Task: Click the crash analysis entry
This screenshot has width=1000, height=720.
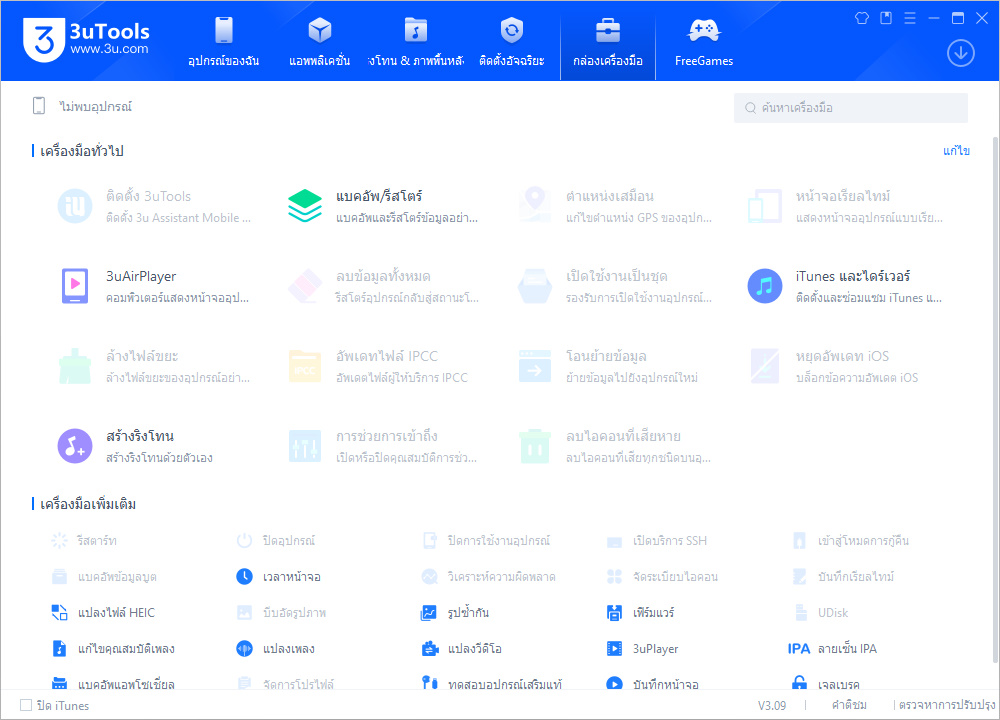Action: click(x=489, y=577)
